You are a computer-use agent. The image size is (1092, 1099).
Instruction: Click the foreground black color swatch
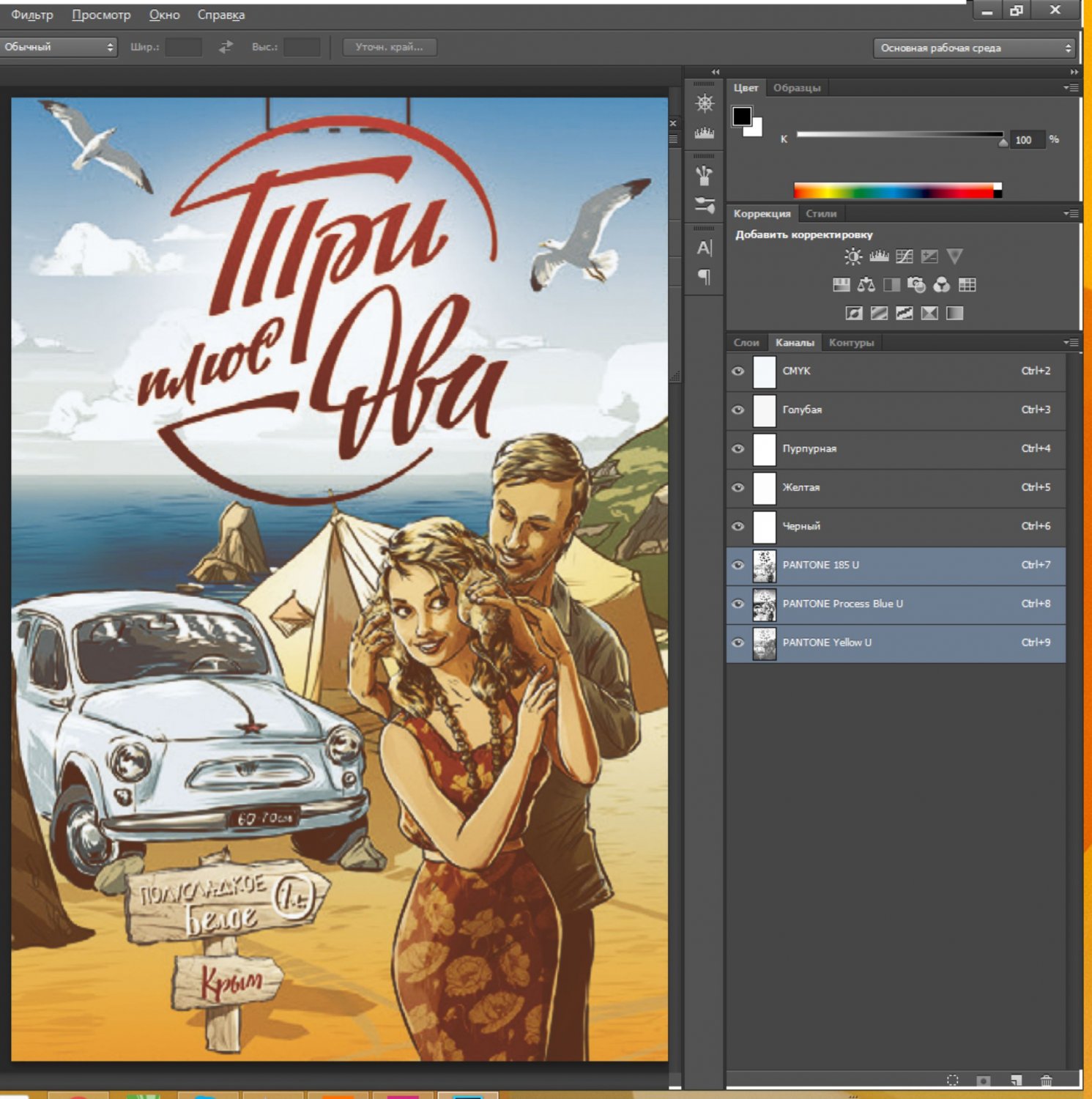click(x=742, y=116)
